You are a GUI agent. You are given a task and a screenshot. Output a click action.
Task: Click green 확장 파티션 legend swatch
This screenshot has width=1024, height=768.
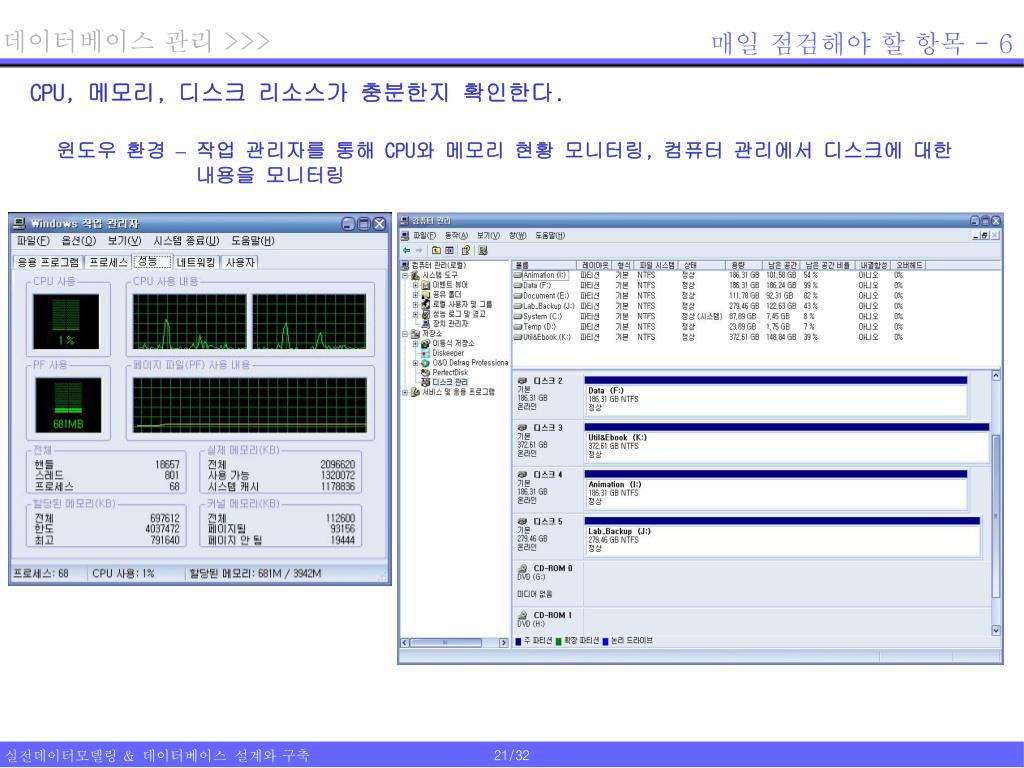click(559, 641)
